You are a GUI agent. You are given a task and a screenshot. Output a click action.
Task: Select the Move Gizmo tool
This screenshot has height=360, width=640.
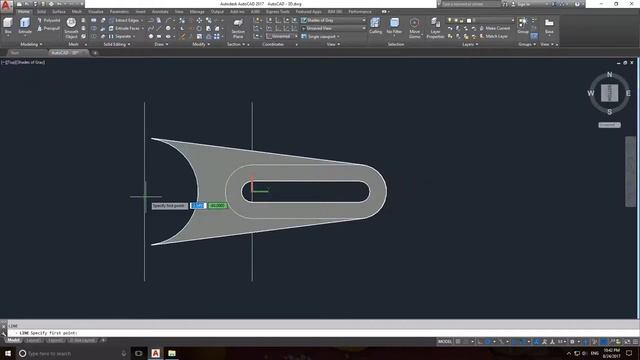pos(414,28)
